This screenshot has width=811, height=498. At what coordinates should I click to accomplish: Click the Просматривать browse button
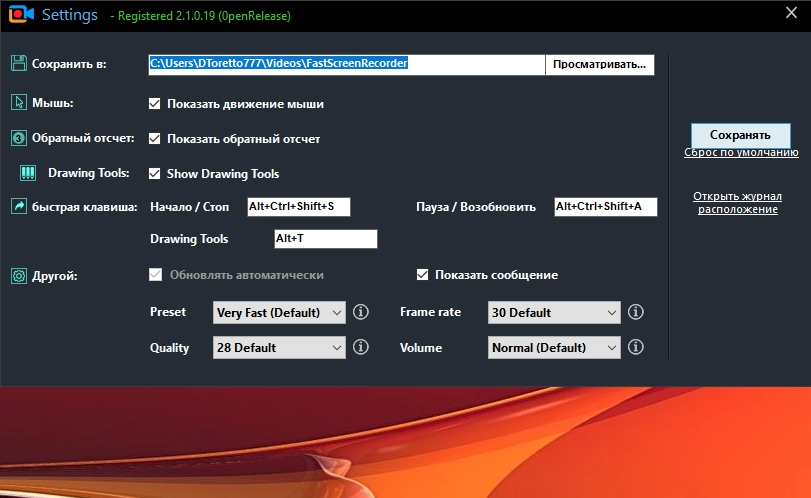599,65
